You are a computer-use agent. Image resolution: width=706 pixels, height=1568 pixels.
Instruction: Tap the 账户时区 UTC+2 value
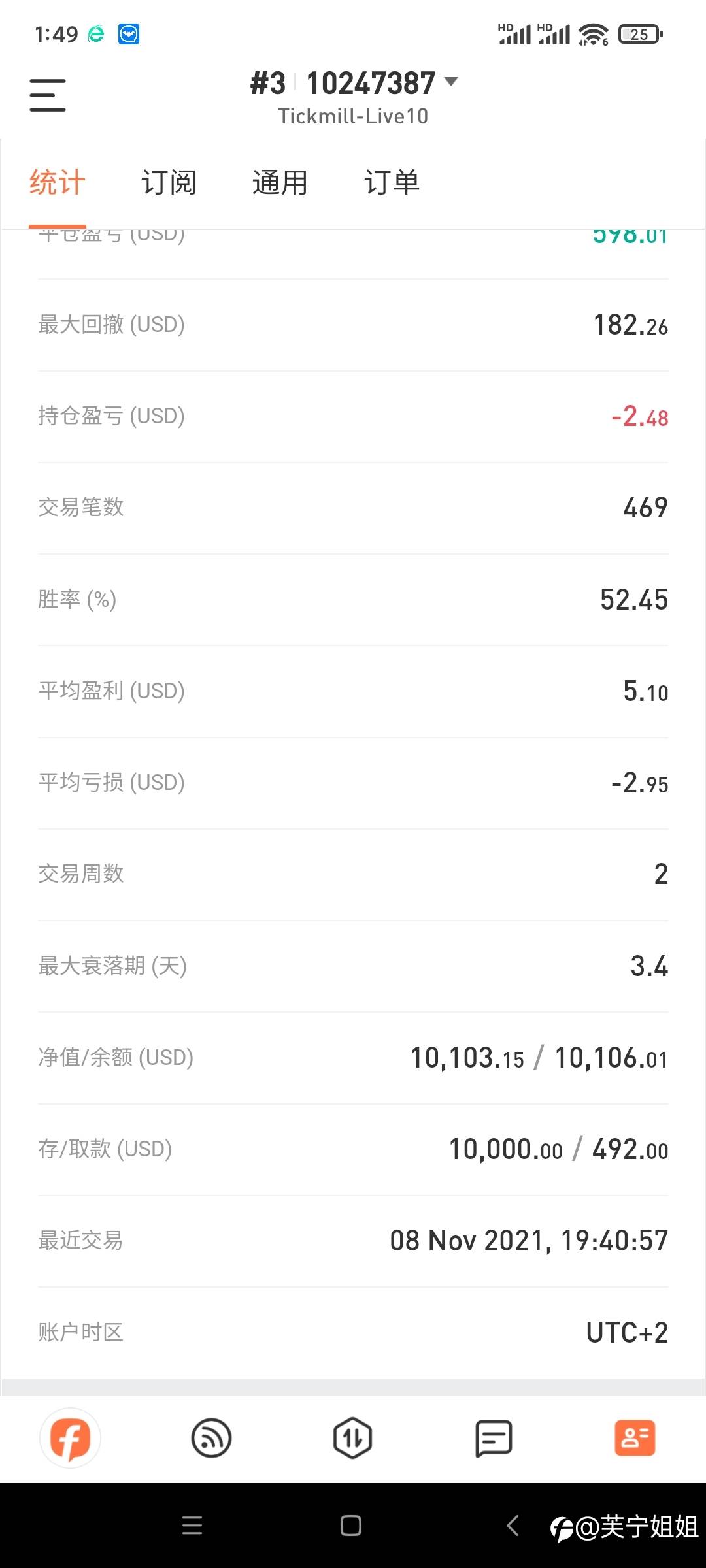626,1332
